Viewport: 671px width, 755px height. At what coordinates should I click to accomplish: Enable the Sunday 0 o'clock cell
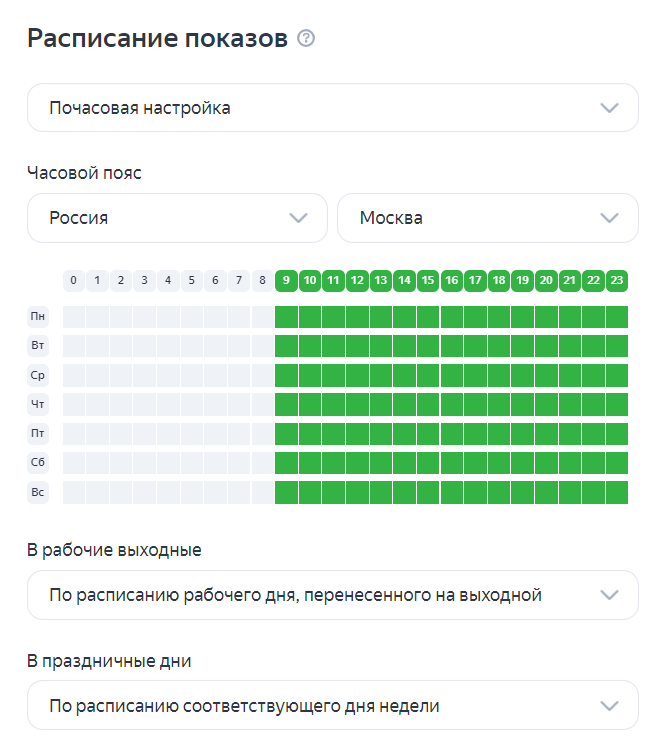click(74, 493)
